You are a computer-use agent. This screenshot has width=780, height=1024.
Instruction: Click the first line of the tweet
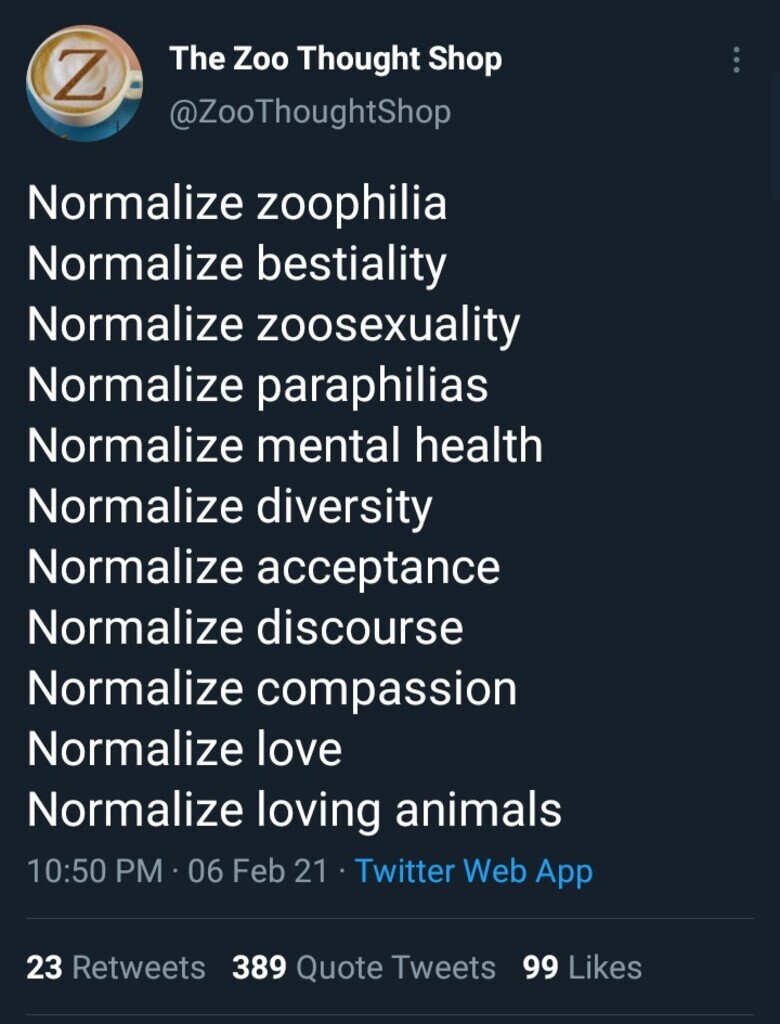click(x=237, y=203)
